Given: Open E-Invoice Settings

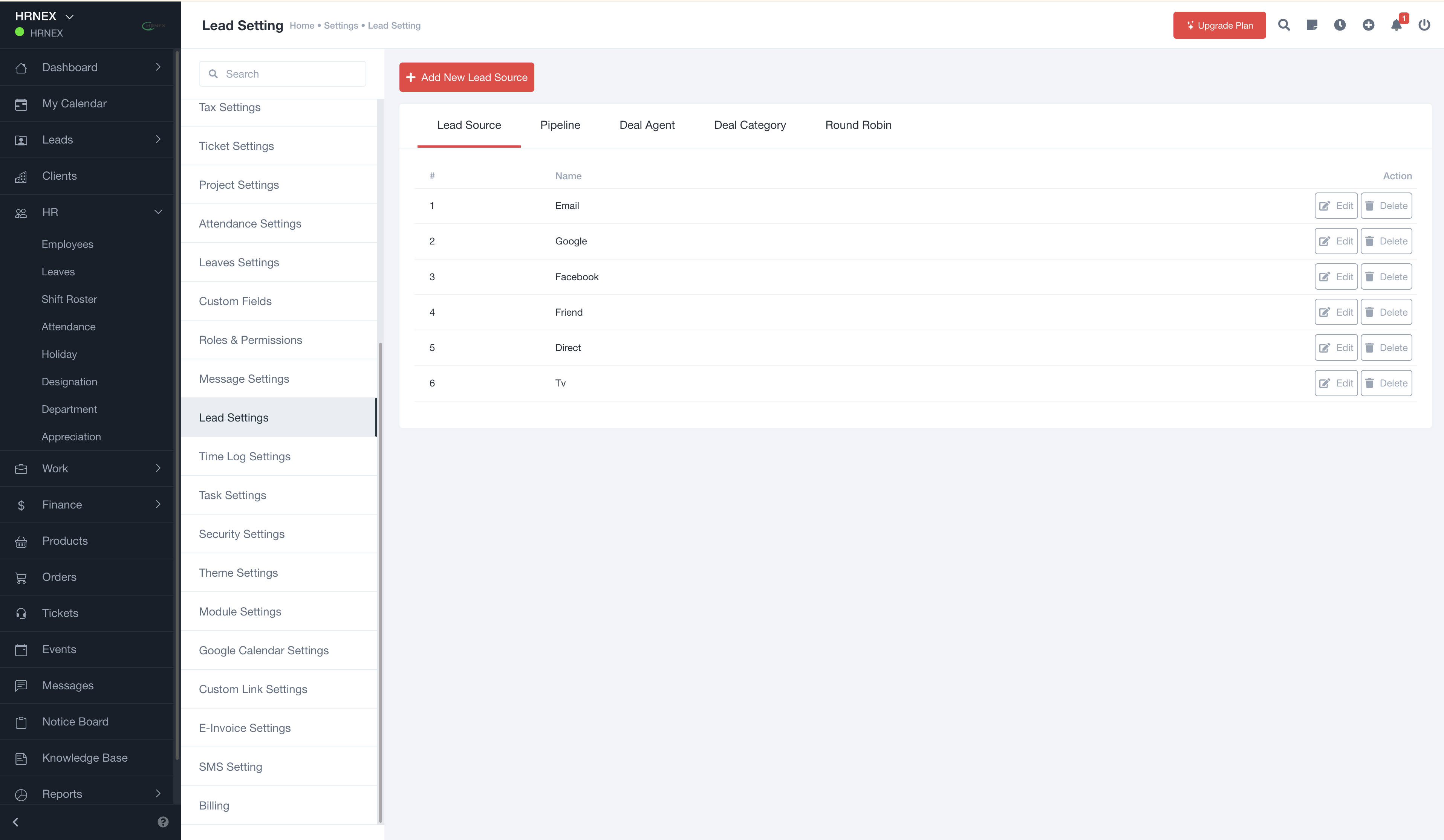Looking at the screenshot, I should [279, 728].
